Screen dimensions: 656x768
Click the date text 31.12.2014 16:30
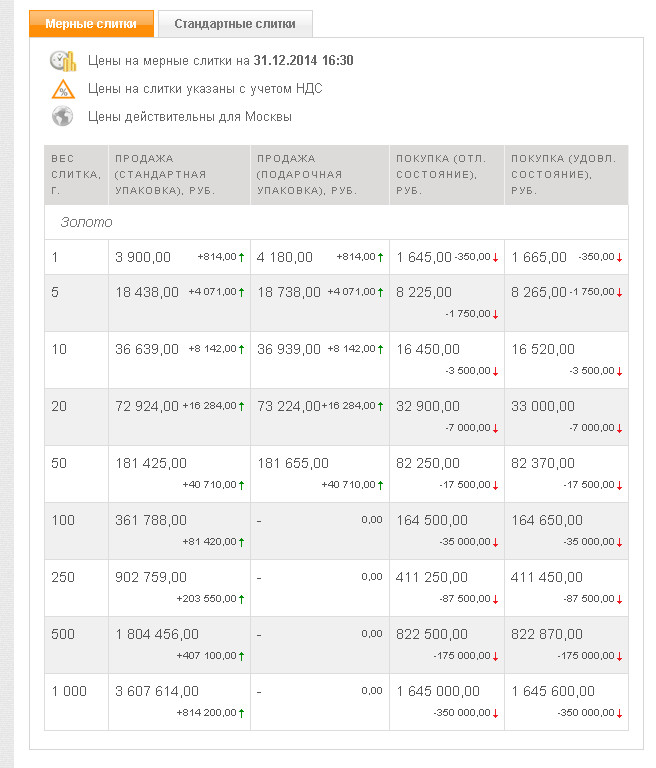point(303,61)
